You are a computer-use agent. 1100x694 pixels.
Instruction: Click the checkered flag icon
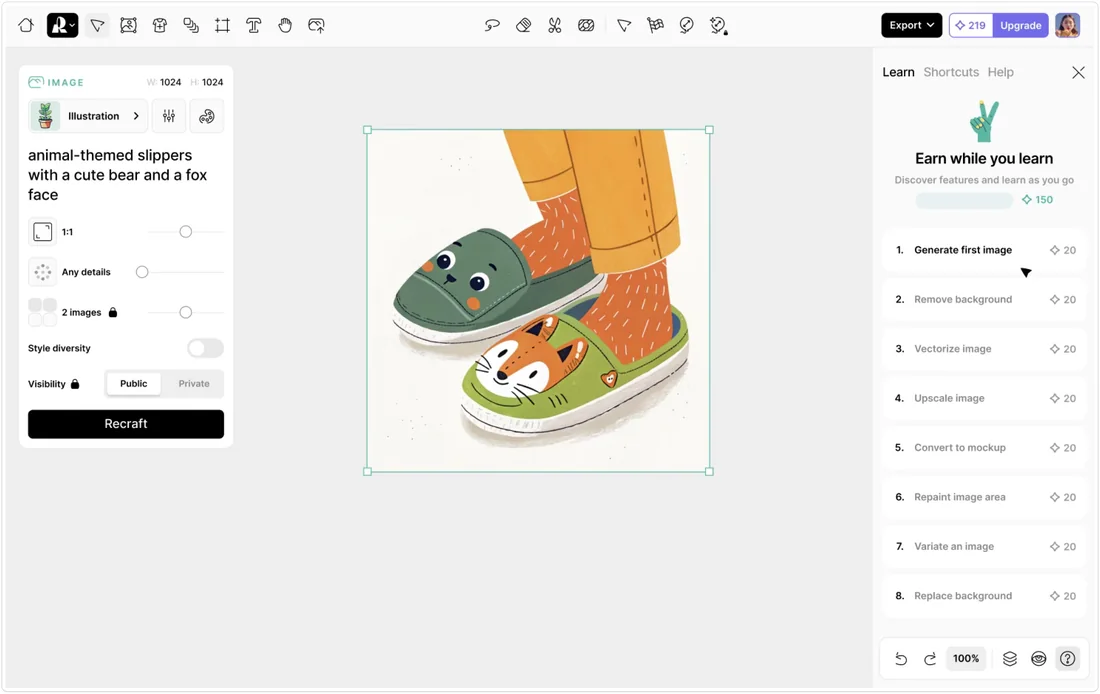(x=655, y=25)
